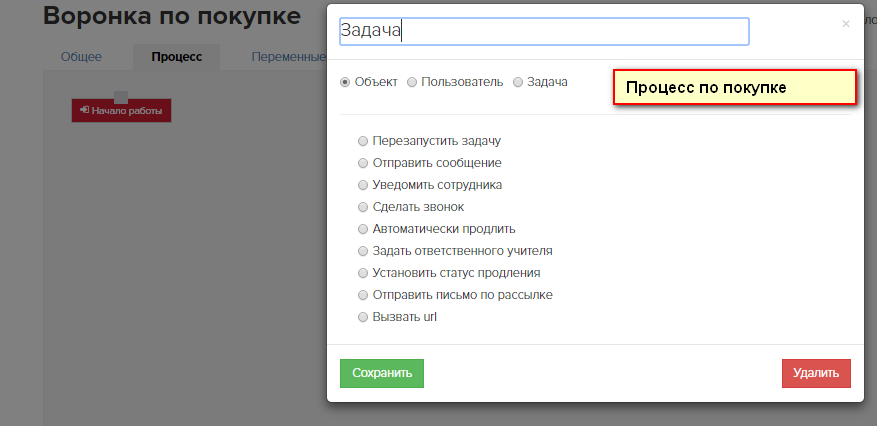The image size is (877, 426).
Task: Click the green Сохранить button
Action: coord(382,373)
